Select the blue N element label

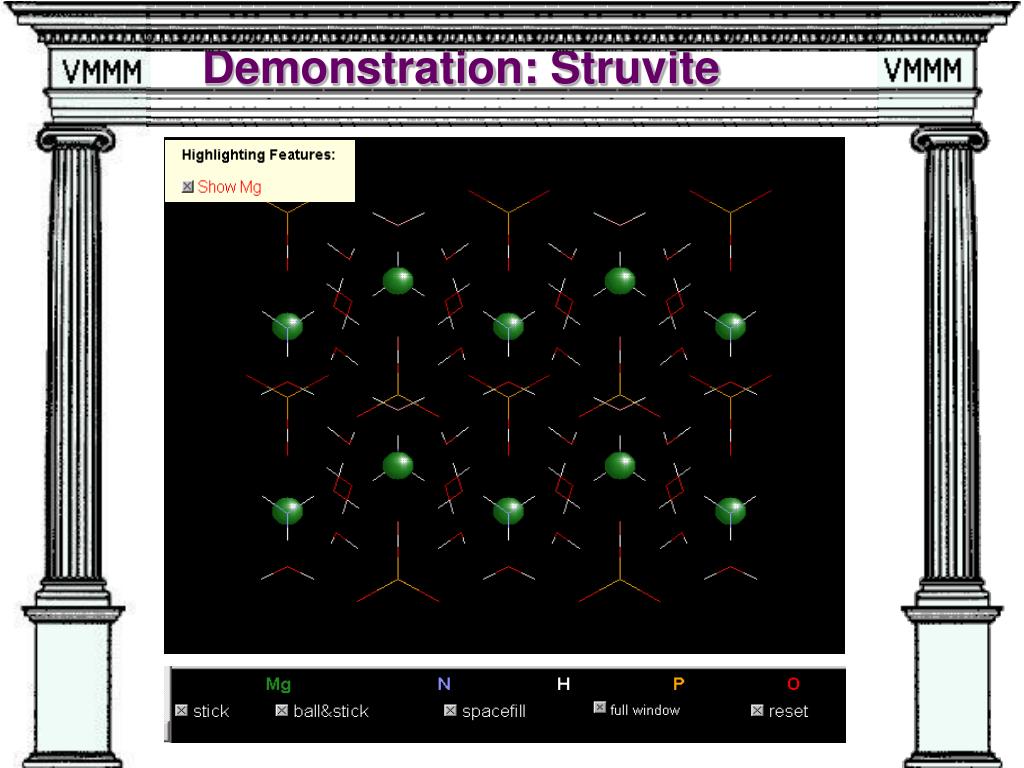(444, 684)
